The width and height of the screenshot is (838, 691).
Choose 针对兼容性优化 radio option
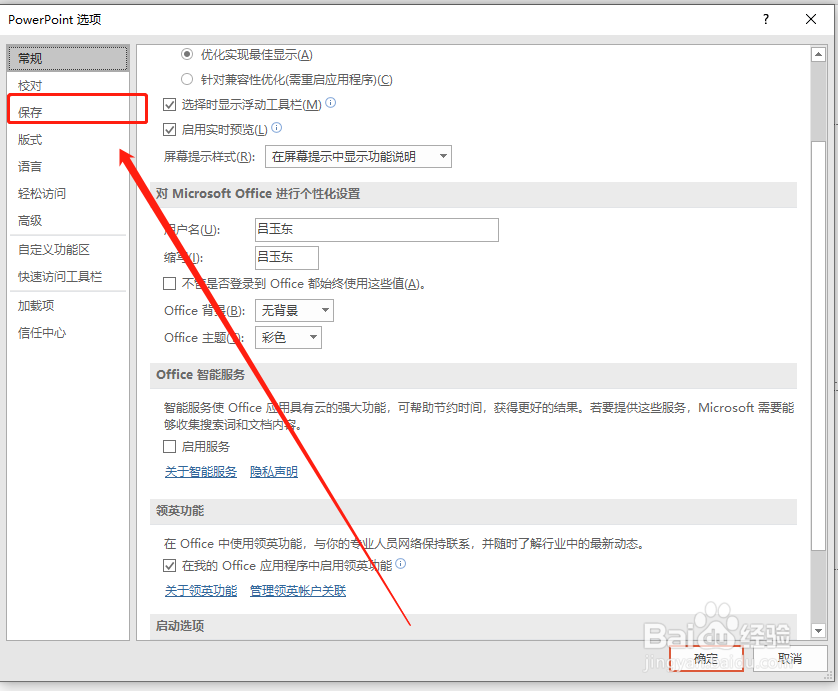coord(187,80)
